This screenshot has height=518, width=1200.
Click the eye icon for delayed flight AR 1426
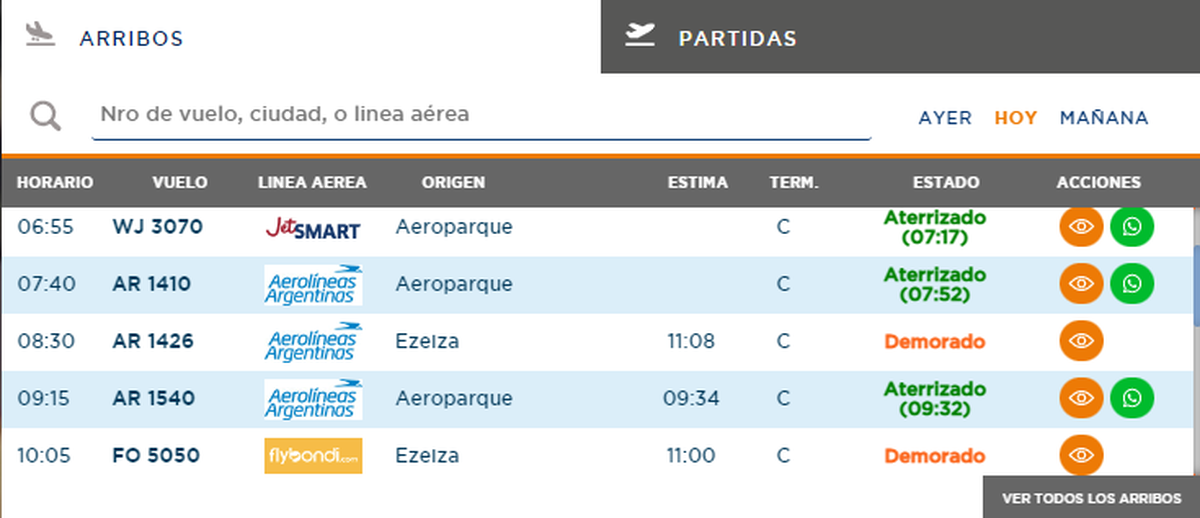point(1081,341)
